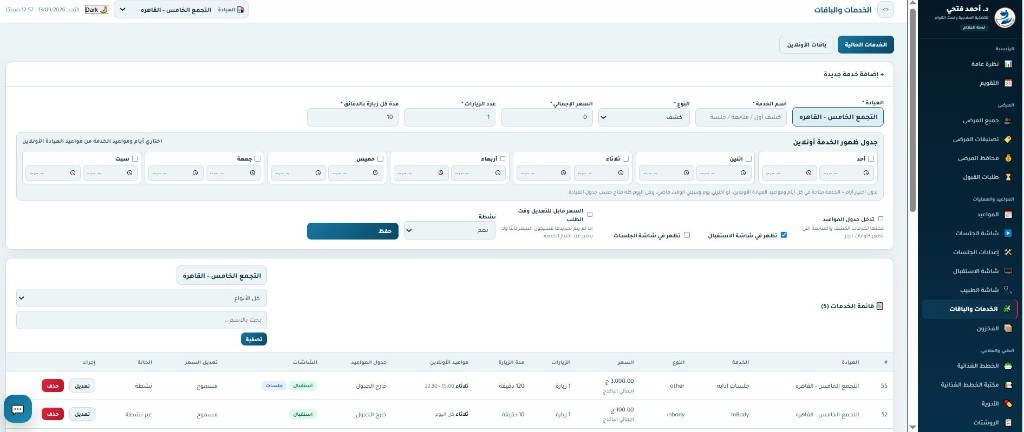Viewport: 1024px width, 432px height.
Task: Click تعديل for InBody row
Action: coord(82,414)
